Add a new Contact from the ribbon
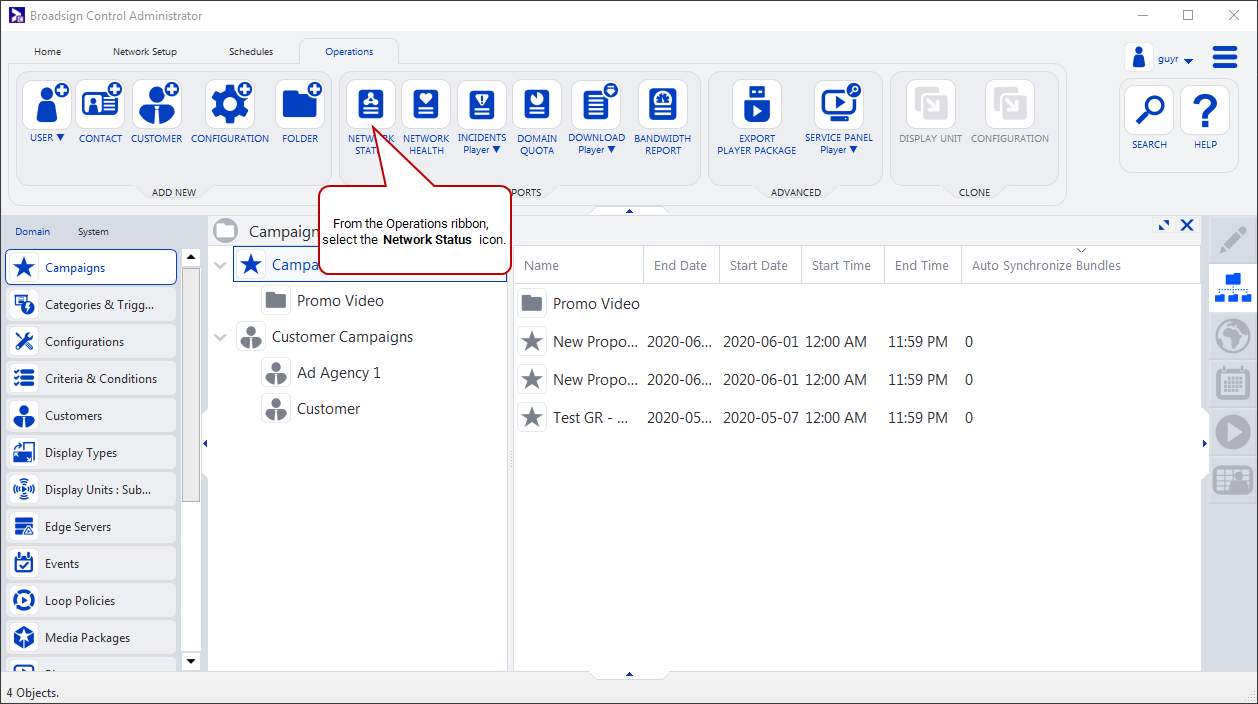The height and width of the screenshot is (704, 1258). (100, 105)
